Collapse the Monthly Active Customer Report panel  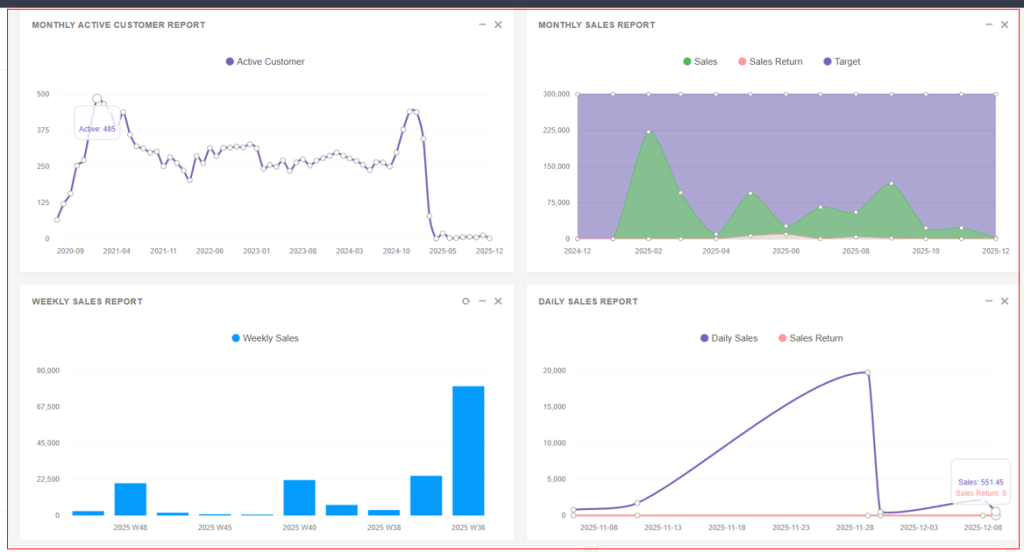pyautogui.click(x=482, y=24)
